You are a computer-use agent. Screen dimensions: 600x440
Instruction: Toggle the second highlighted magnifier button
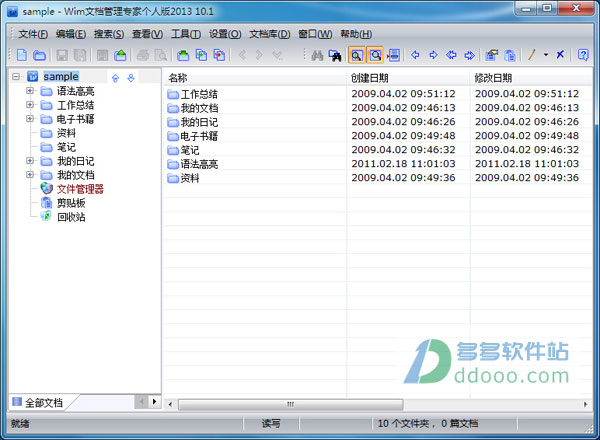pyautogui.click(x=375, y=55)
